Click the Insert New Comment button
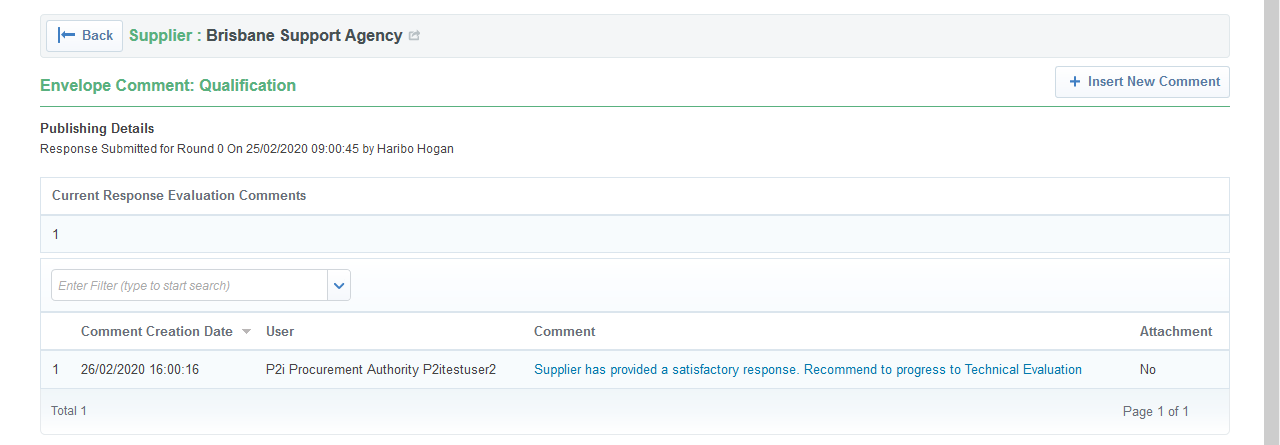1280x445 pixels. [x=1142, y=82]
